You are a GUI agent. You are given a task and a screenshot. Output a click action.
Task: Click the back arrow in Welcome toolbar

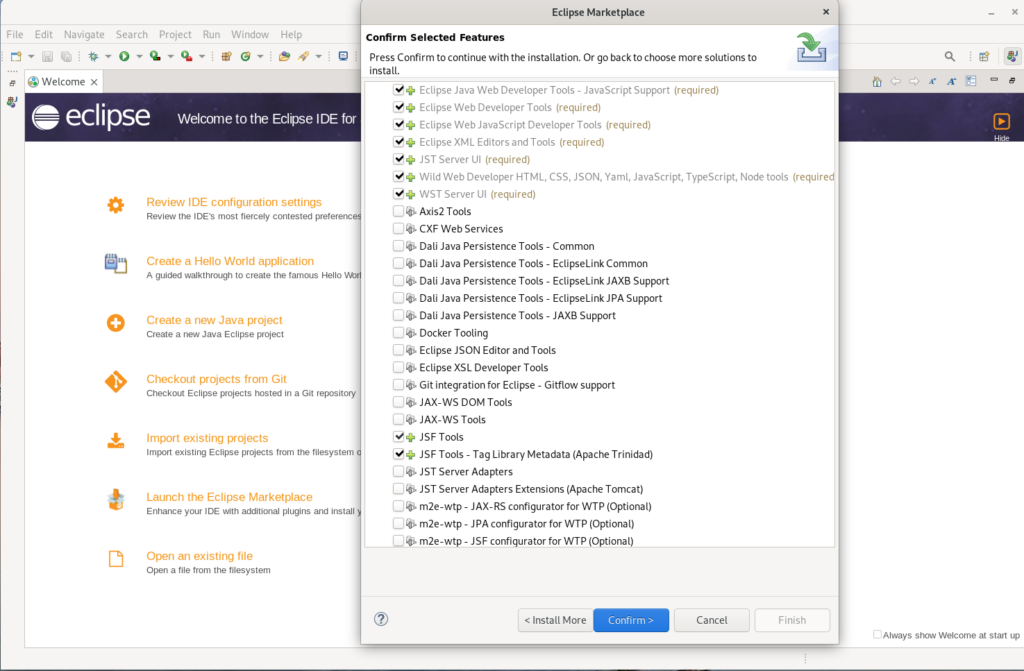[x=895, y=81]
